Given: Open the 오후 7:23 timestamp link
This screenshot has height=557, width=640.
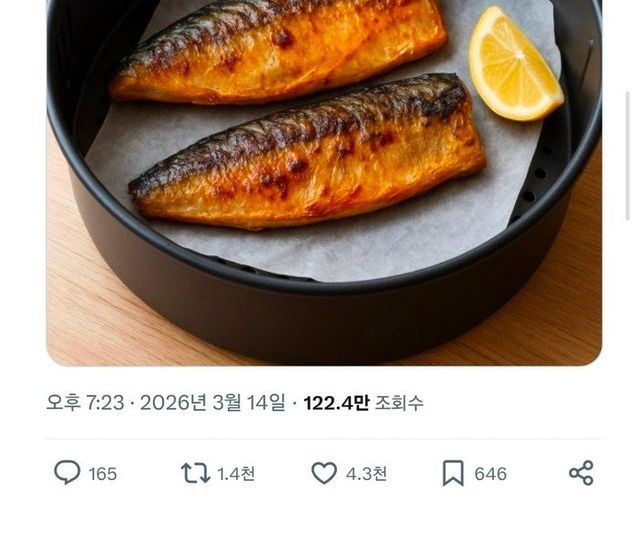Looking at the screenshot, I should 85,403.
